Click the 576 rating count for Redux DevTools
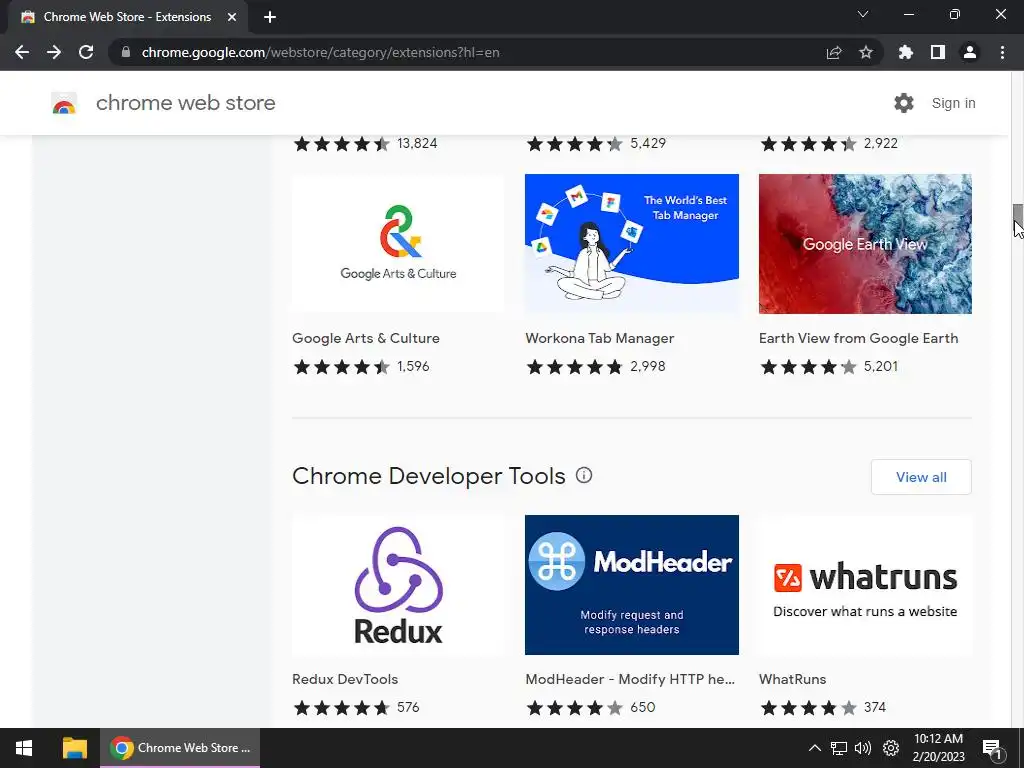 click(x=408, y=707)
